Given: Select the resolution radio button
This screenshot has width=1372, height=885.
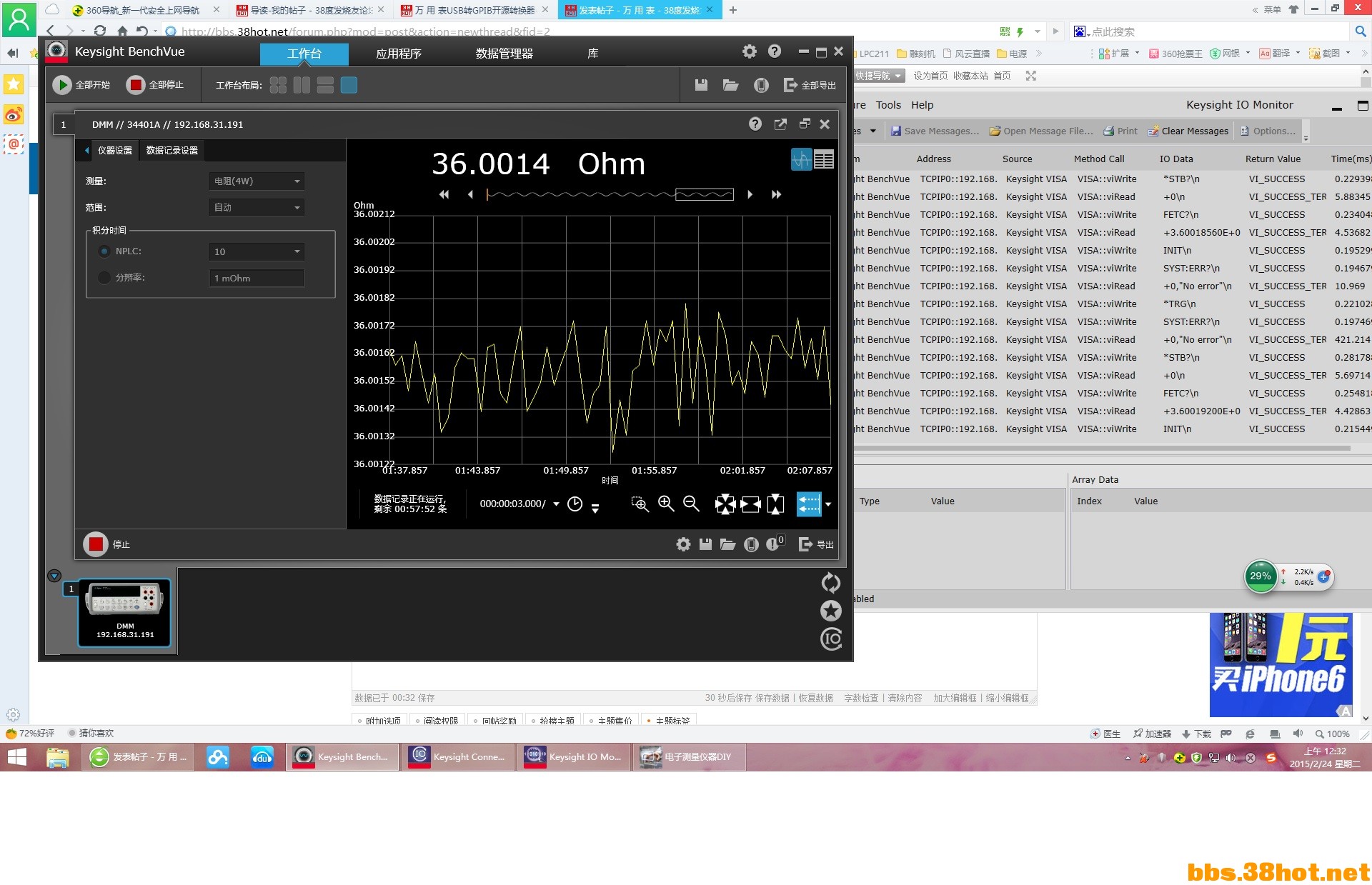Looking at the screenshot, I should [x=104, y=277].
